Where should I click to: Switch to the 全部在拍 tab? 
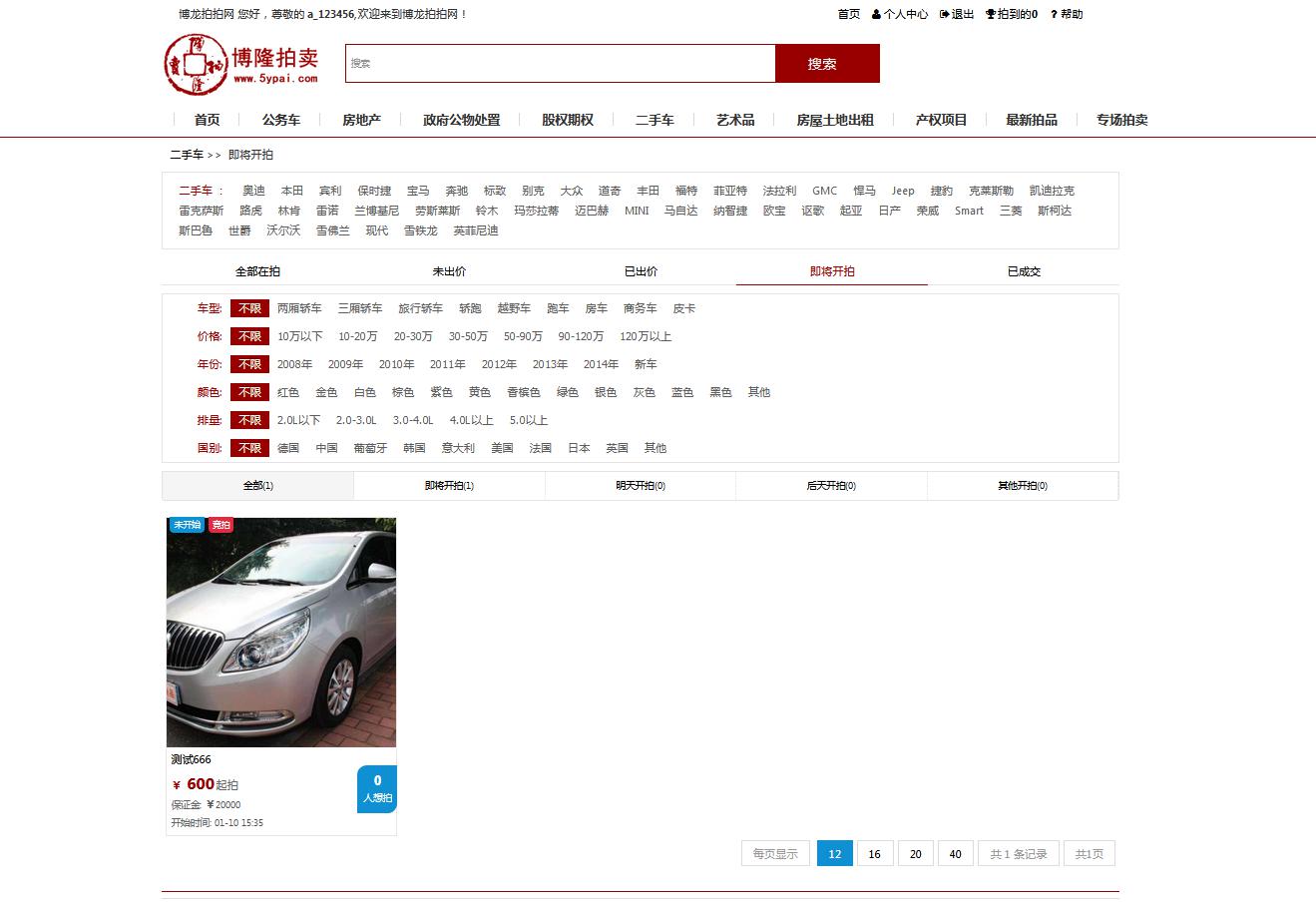(257, 271)
